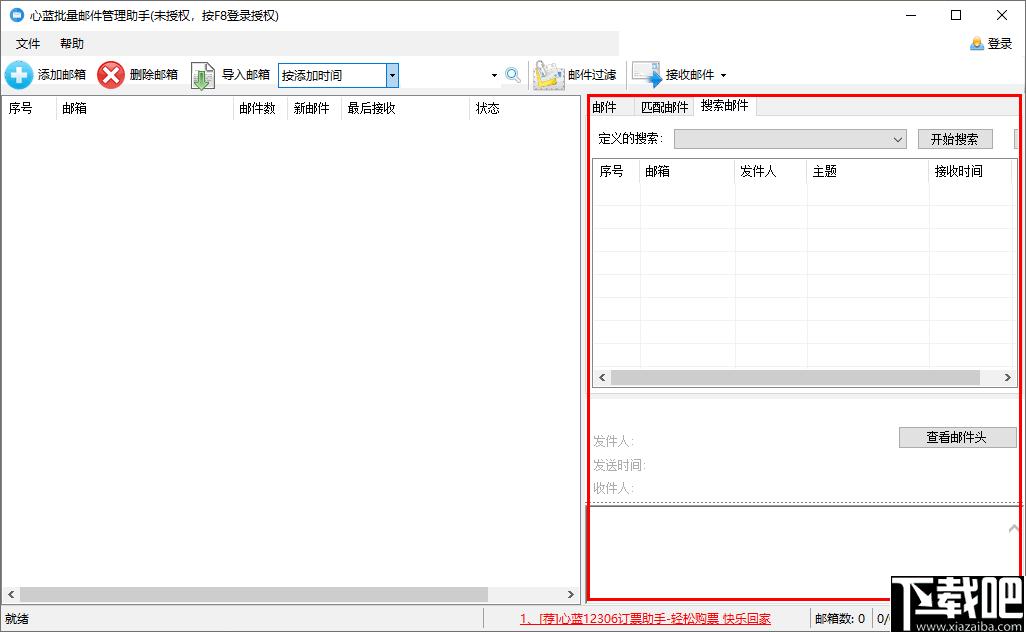Click the 查看邮件头 button
The image size is (1026, 632).
pos(957,437)
